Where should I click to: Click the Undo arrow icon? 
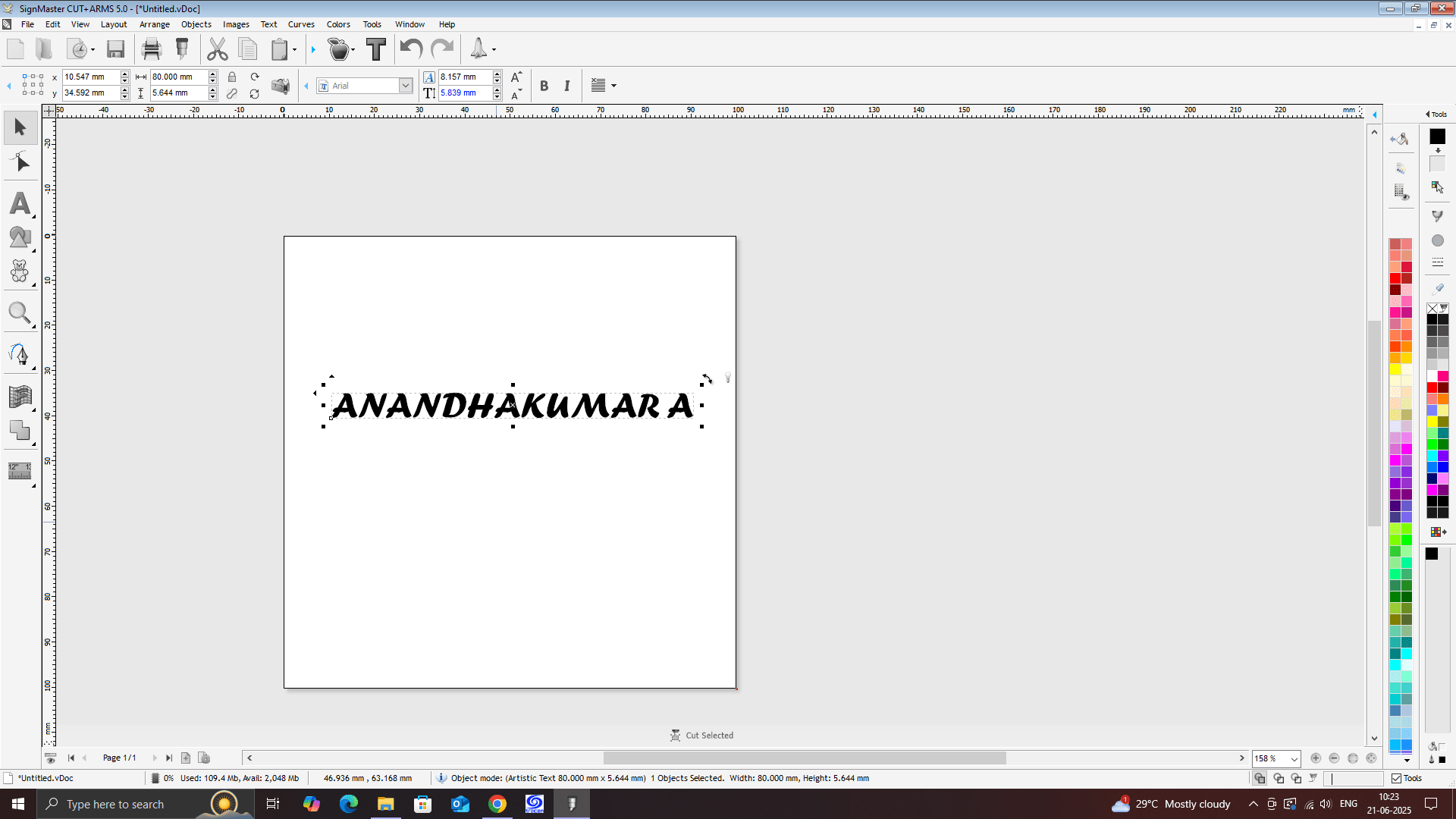(410, 49)
